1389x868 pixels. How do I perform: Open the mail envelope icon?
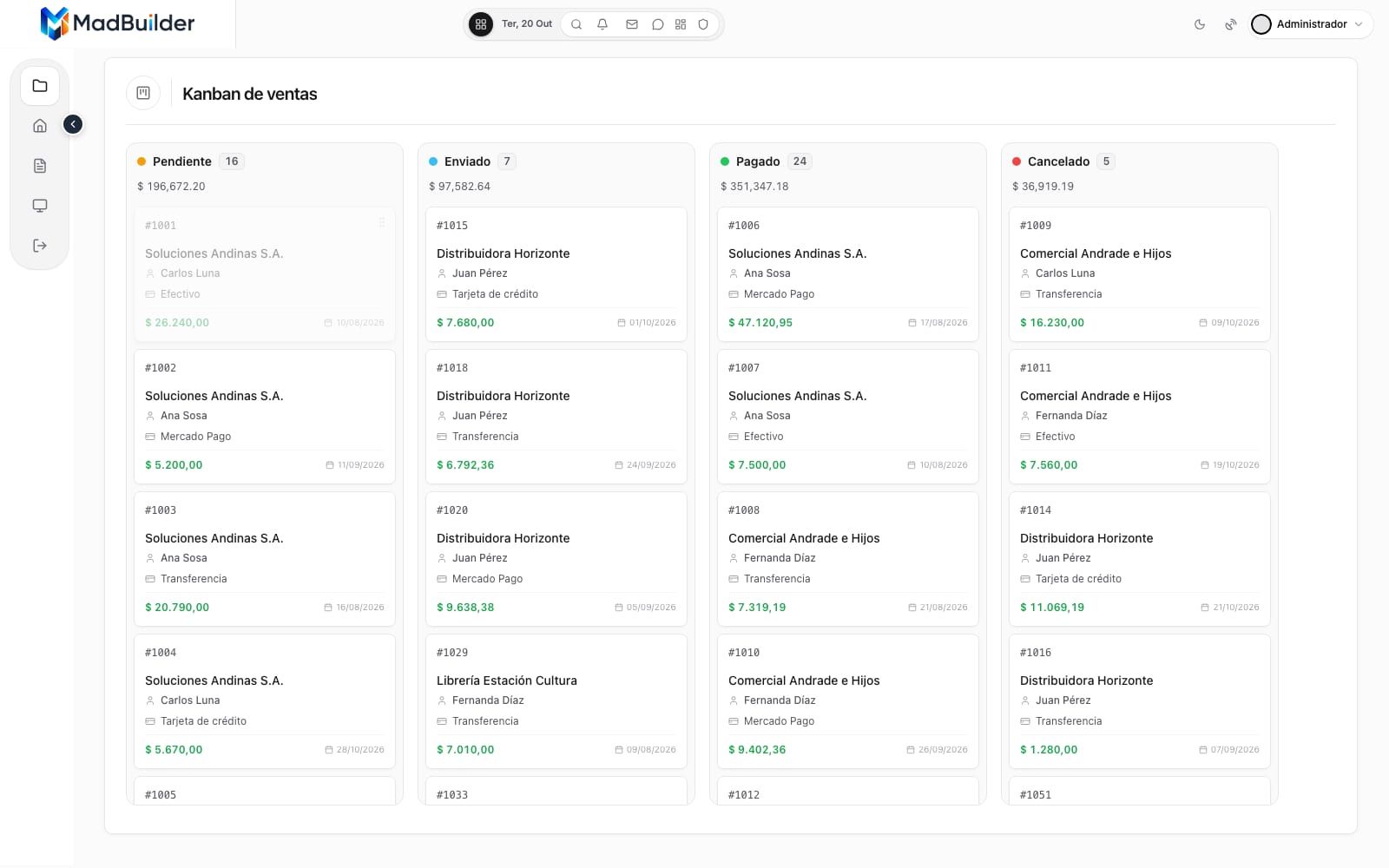point(632,24)
